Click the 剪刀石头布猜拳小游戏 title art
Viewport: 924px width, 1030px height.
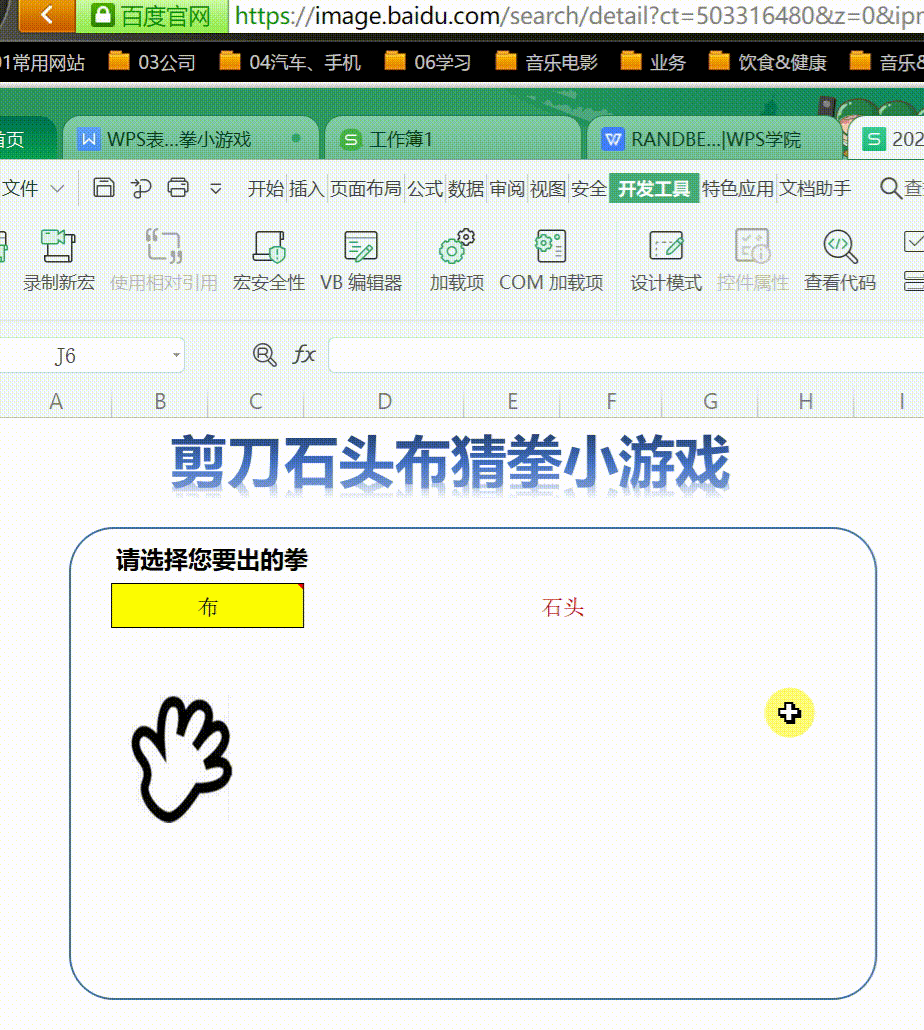tap(451, 463)
